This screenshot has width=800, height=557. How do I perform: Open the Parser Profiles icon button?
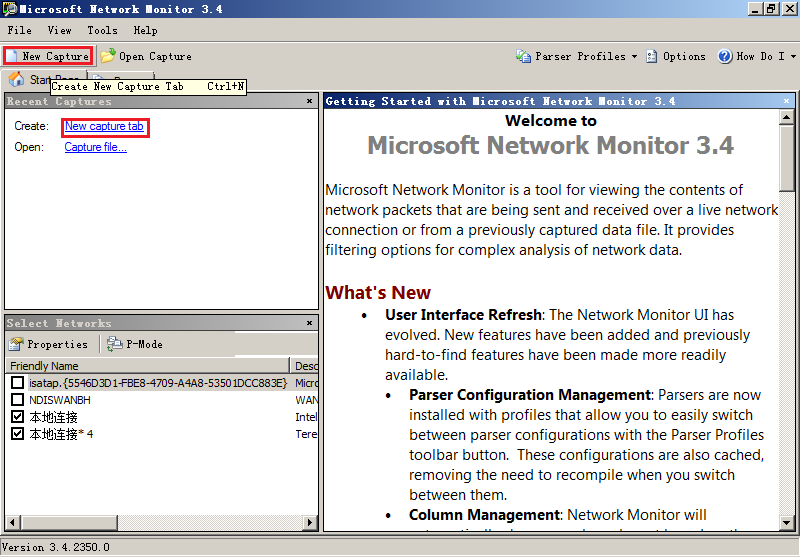point(523,56)
